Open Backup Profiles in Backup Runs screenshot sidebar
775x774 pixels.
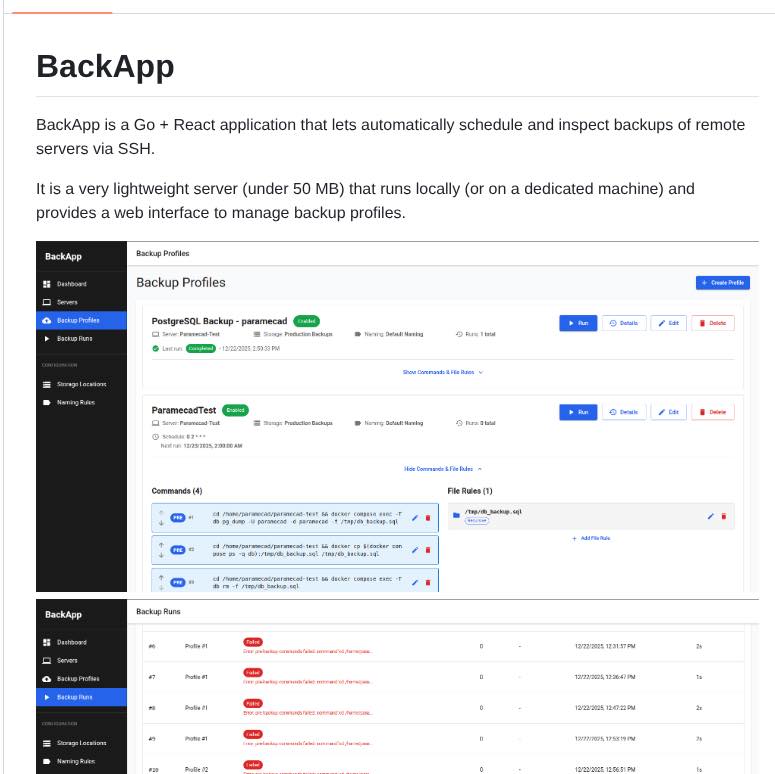click(81, 679)
